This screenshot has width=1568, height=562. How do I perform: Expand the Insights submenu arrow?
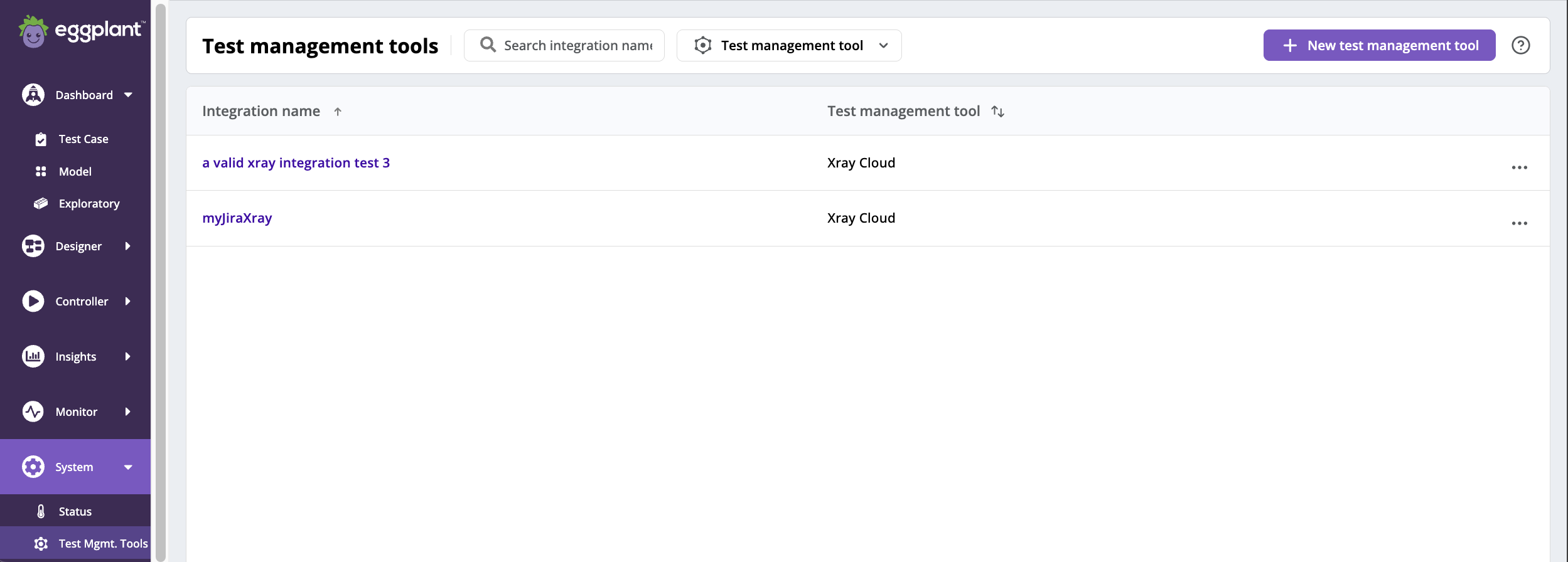point(128,356)
